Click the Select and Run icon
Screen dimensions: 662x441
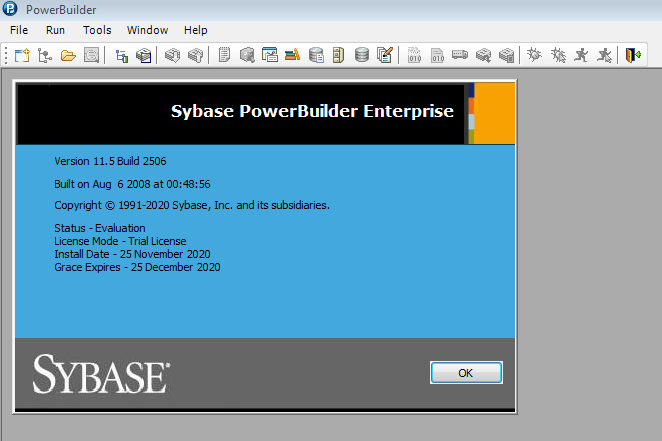pos(604,55)
